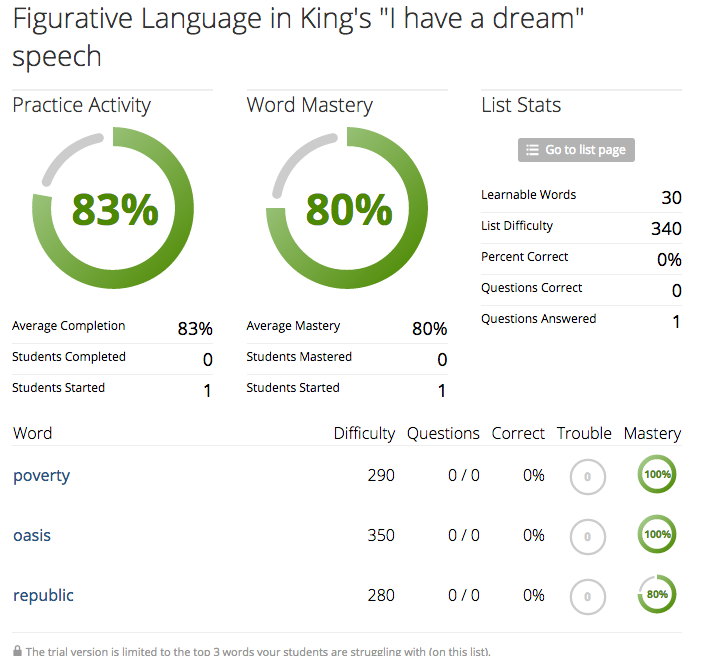721x656 pixels.
Task: Sort by the Questions column header
Action: click(x=443, y=433)
